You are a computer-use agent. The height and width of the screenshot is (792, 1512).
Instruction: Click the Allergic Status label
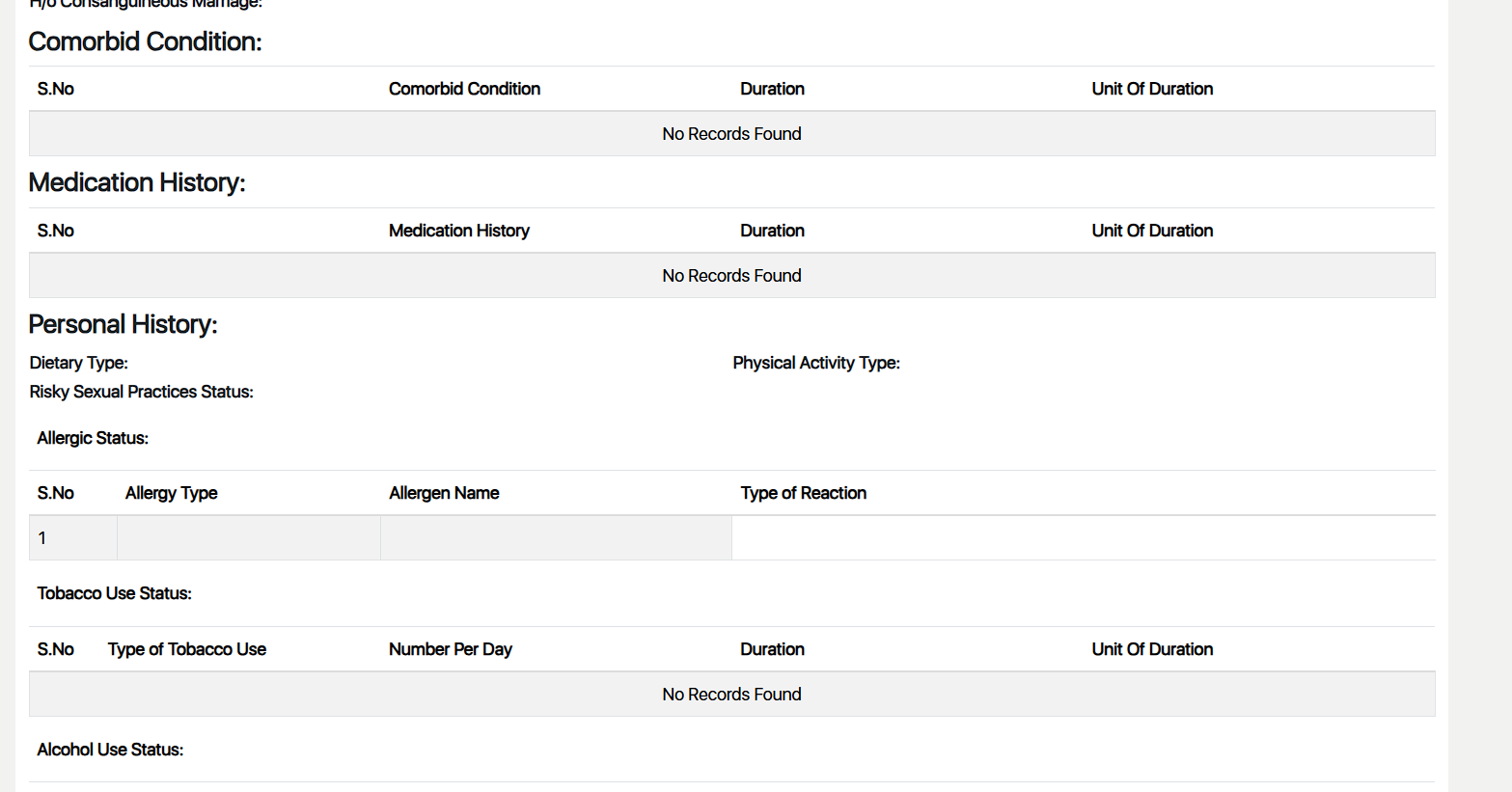click(93, 438)
